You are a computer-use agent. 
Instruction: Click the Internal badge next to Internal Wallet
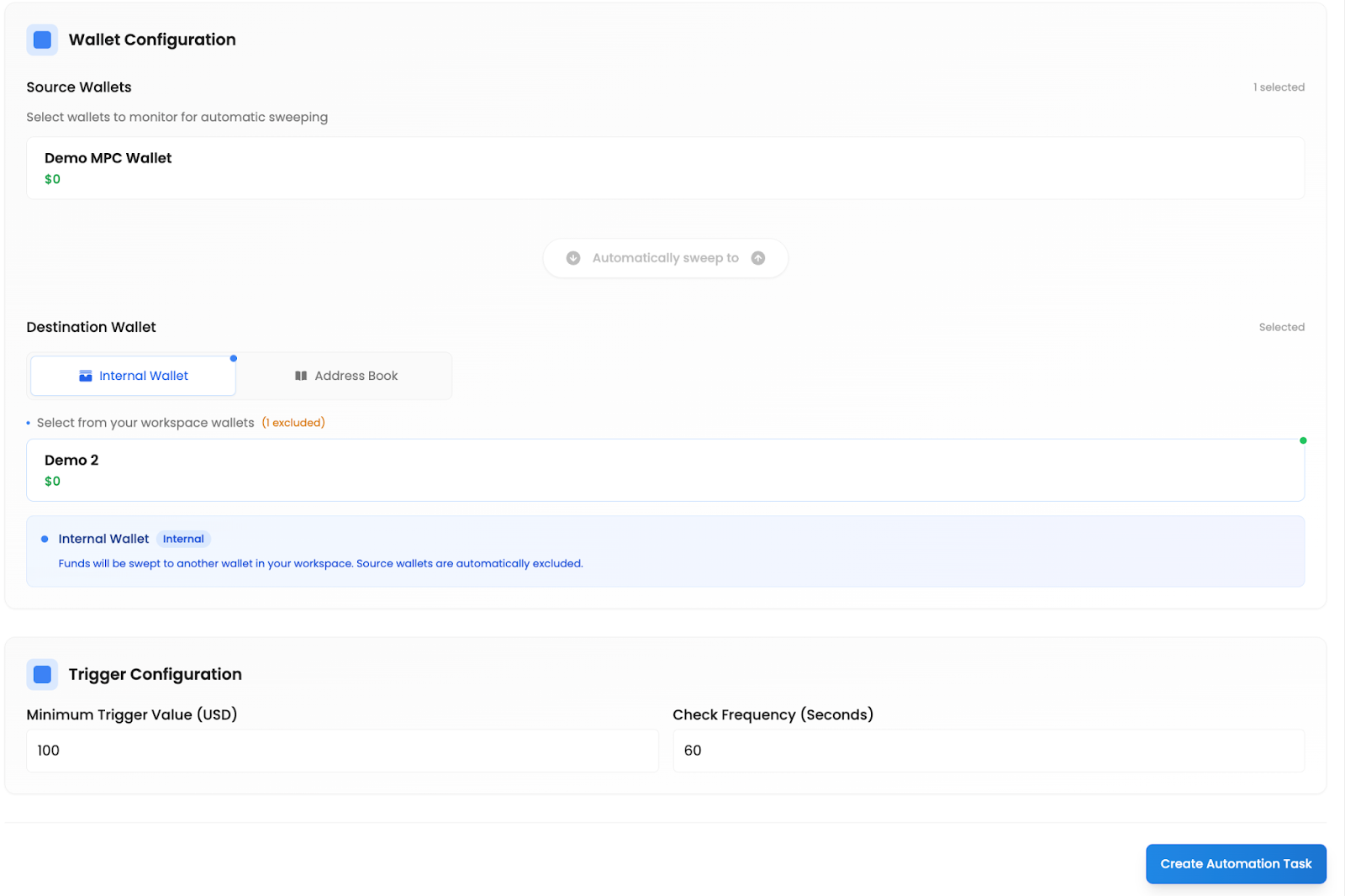[x=183, y=539]
